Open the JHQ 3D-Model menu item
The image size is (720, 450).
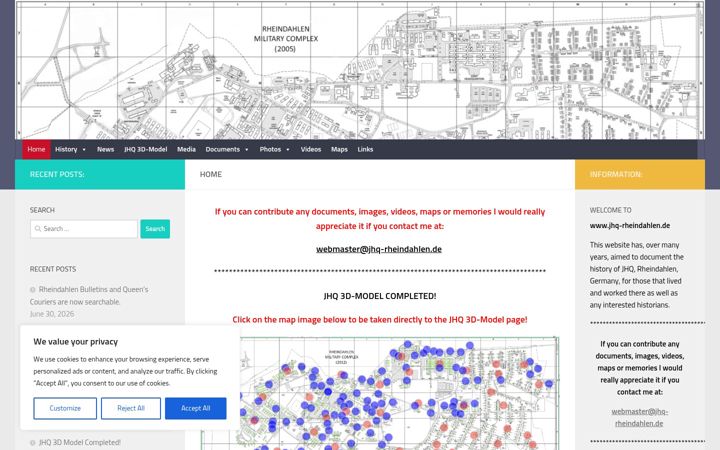coord(146,149)
